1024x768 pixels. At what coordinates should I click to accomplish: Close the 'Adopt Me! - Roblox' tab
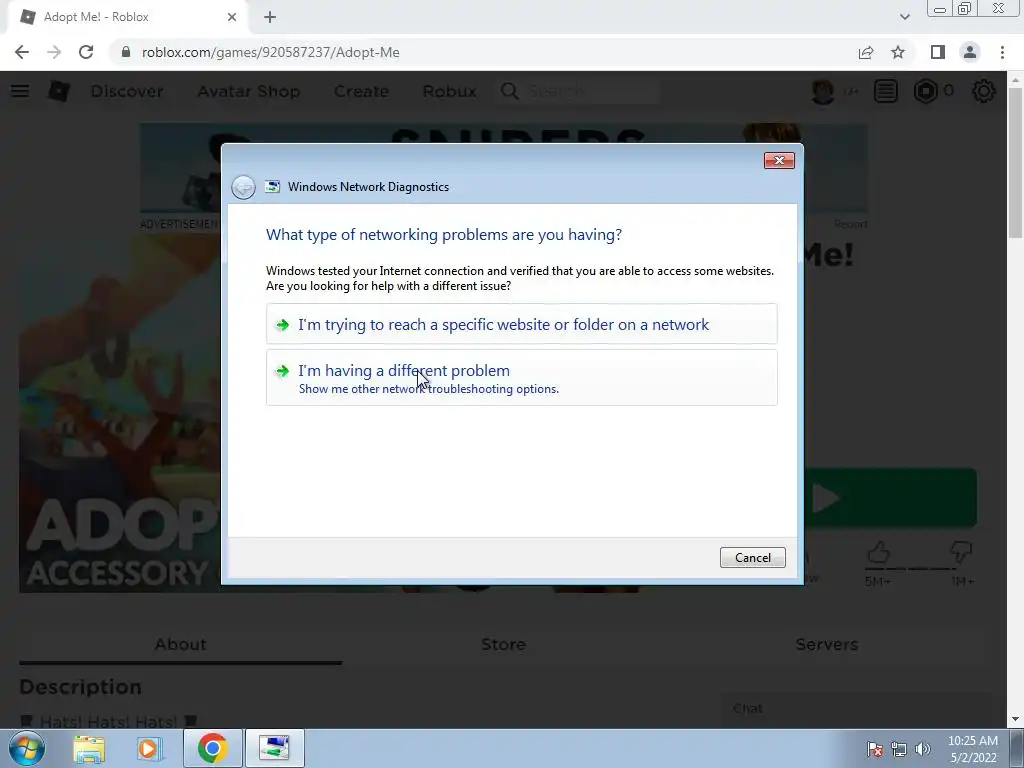(232, 17)
